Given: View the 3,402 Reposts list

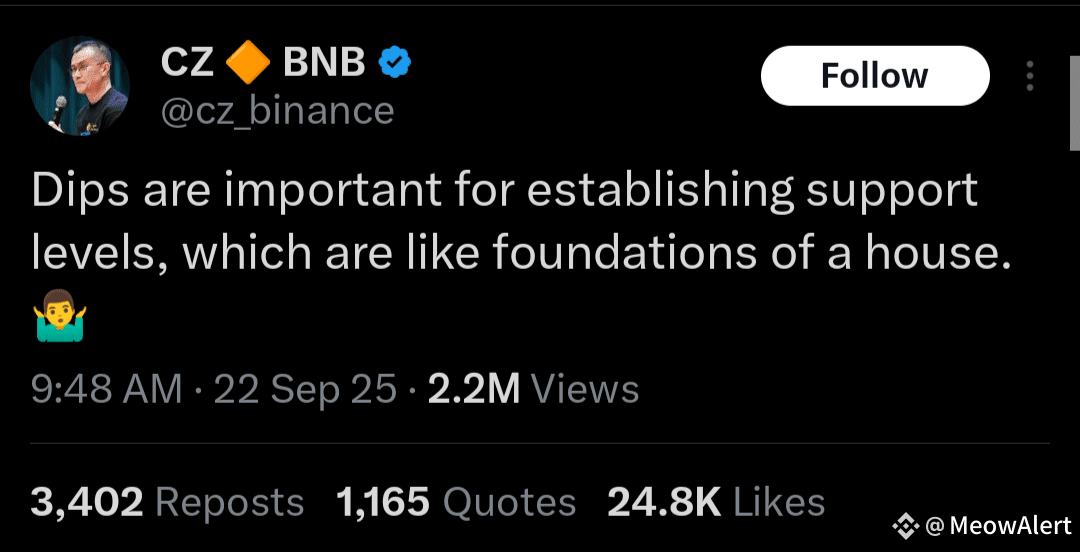Looking at the screenshot, I should pos(167,502).
